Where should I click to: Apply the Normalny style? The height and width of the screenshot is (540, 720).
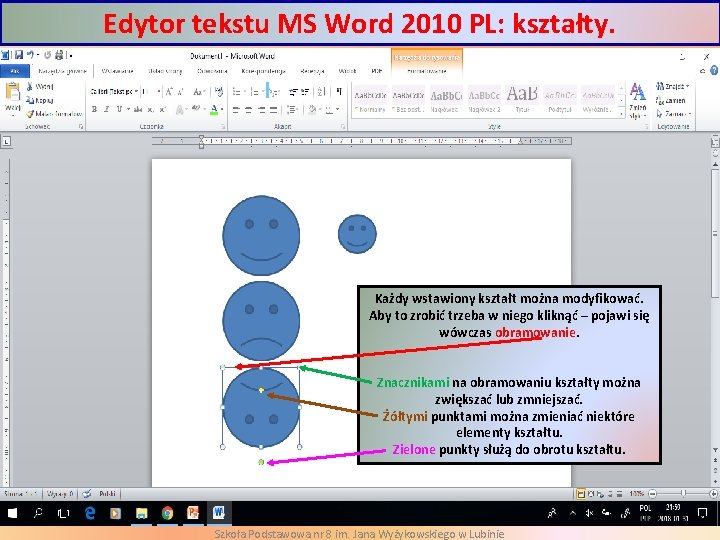pyautogui.click(x=370, y=100)
